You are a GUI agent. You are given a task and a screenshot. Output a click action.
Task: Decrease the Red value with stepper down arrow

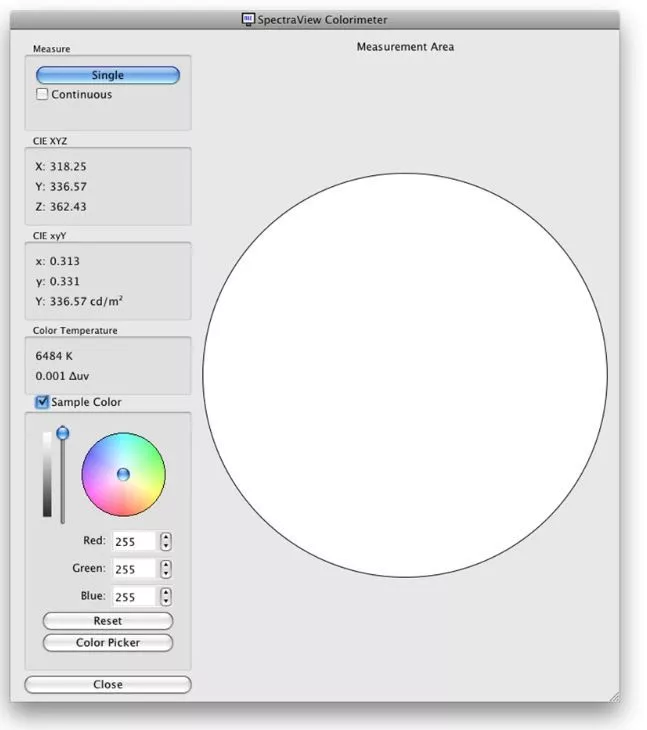[166, 546]
